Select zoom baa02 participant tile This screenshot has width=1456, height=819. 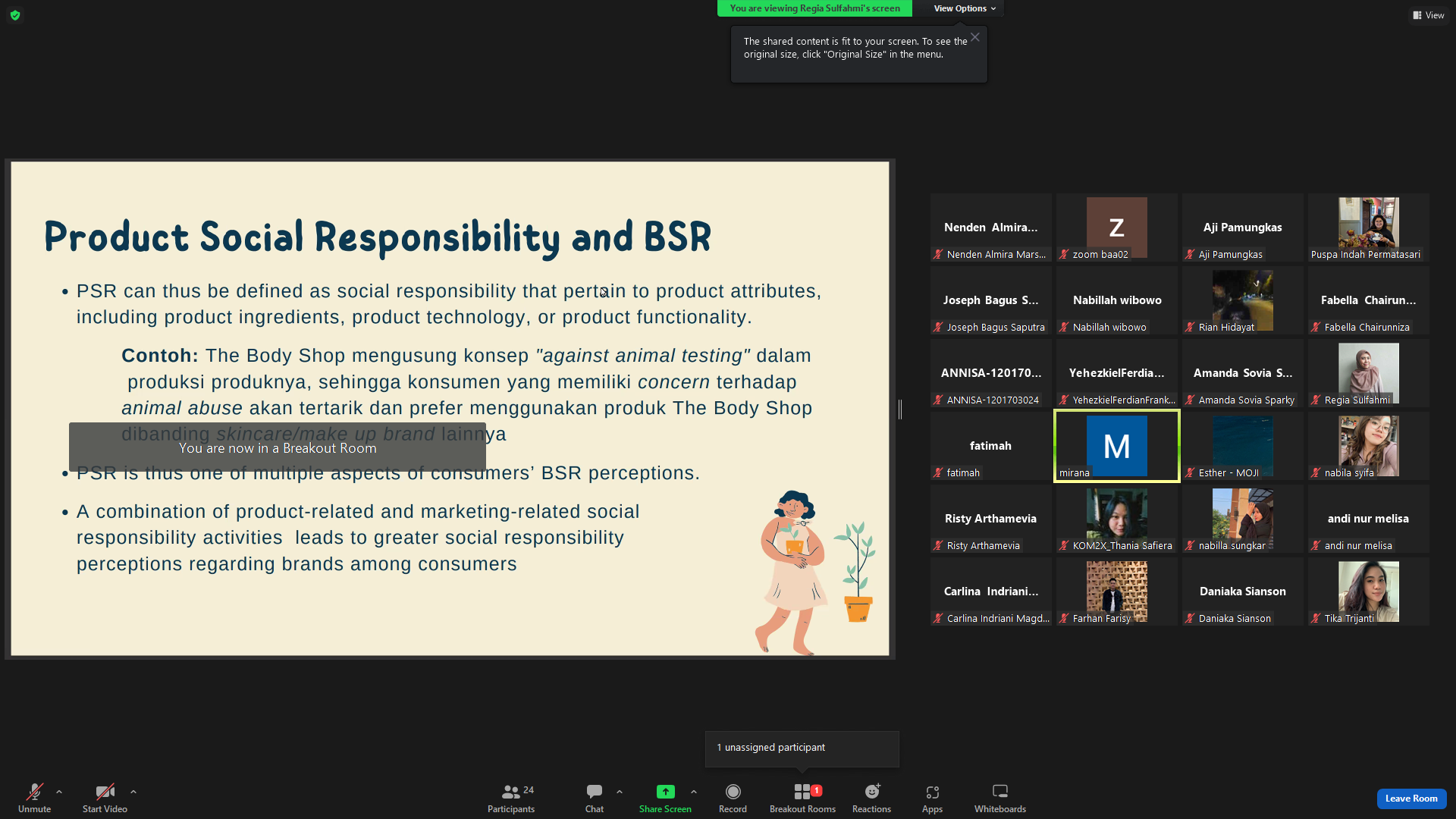coord(1117,227)
